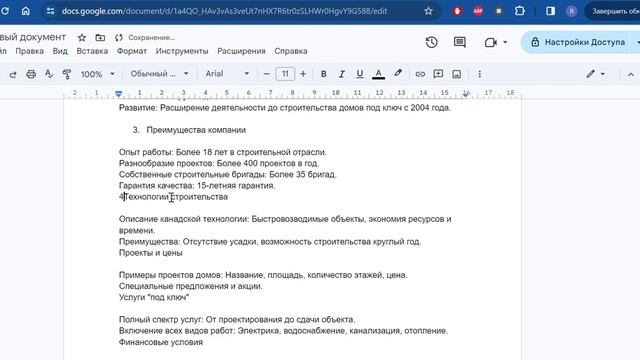640x360 pixels.
Task: Activate the paint format tool
Action: [x=67, y=74]
